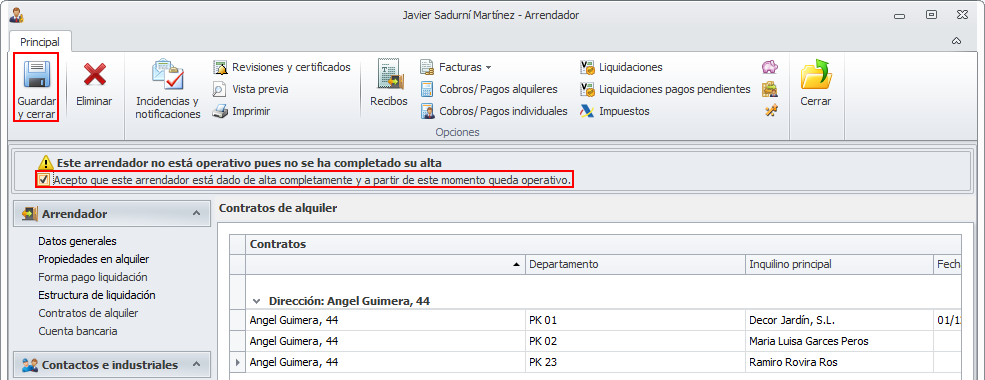This screenshot has width=985, height=380.
Task: Open the Liquidaciones option
Action: coord(621,67)
